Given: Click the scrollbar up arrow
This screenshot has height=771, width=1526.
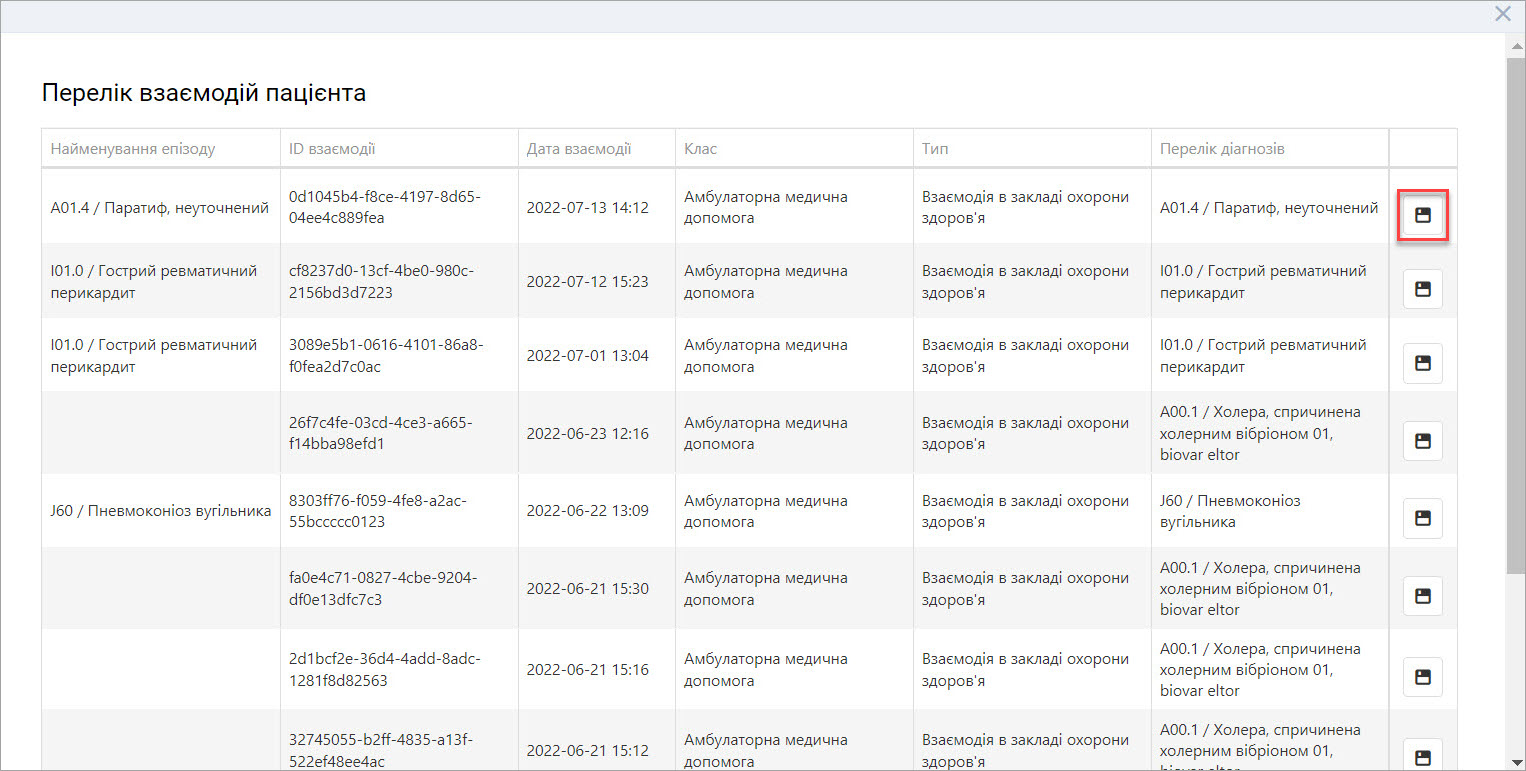Looking at the screenshot, I should (x=1515, y=42).
